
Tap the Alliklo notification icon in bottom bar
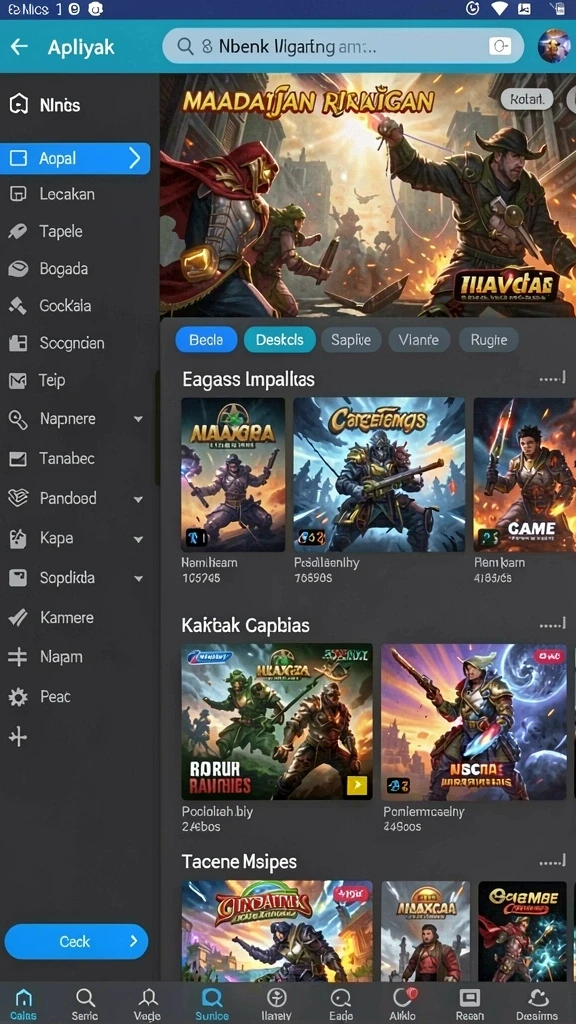pyautogui.click(x=404, y=997)
